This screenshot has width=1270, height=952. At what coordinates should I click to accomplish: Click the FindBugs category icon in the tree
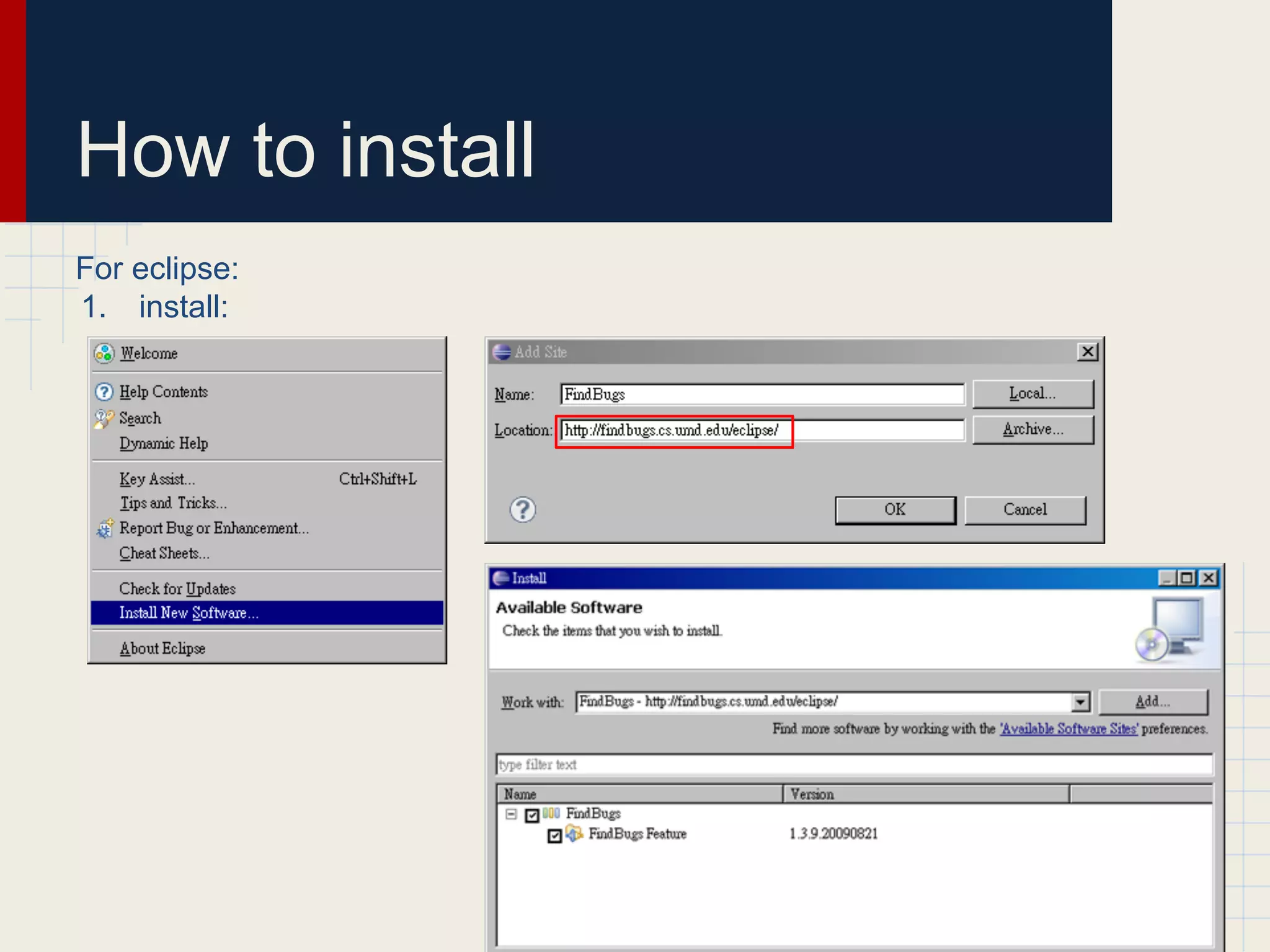[x=551, y=813]
